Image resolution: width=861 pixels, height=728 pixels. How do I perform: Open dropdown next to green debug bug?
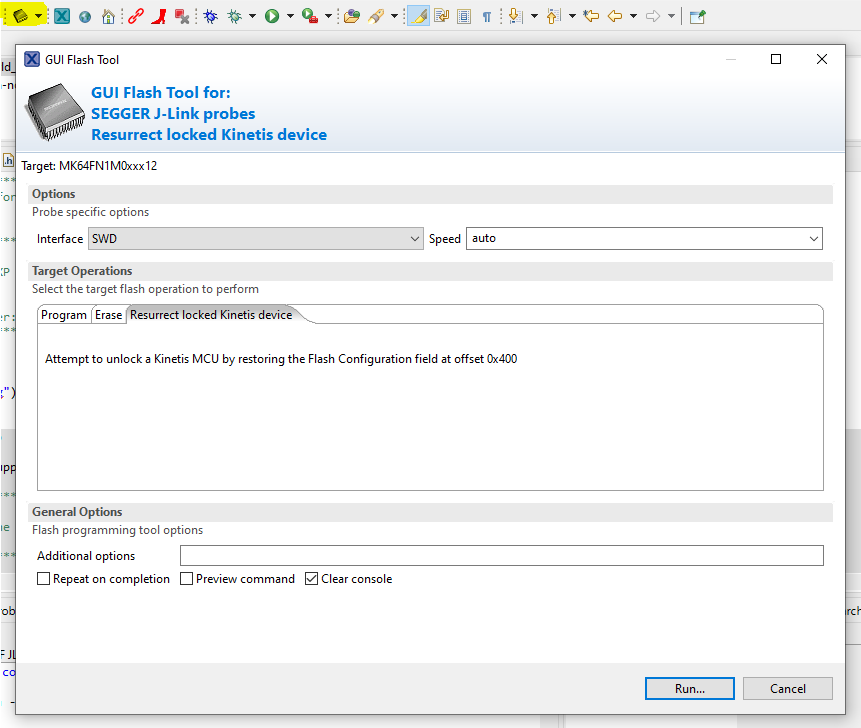click(x=252, y=16)
